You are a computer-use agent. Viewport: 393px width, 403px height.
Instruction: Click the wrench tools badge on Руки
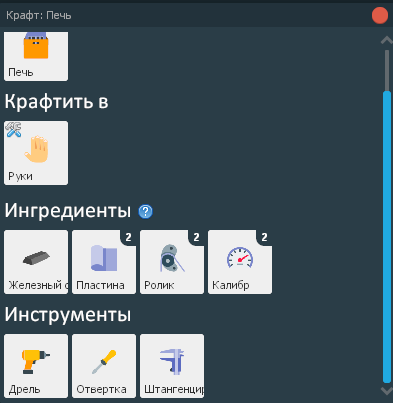tap(13, 130)
